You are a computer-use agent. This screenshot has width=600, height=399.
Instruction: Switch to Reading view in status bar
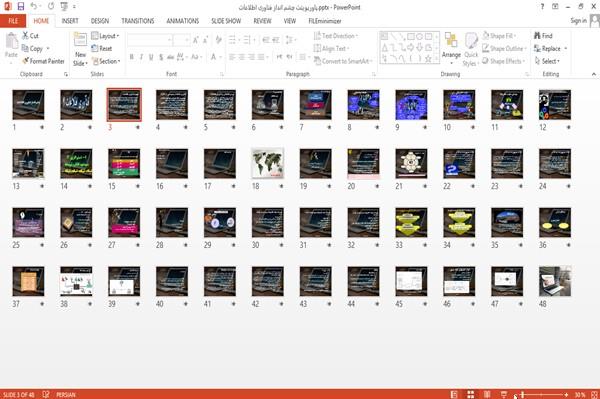coord(487,394)
